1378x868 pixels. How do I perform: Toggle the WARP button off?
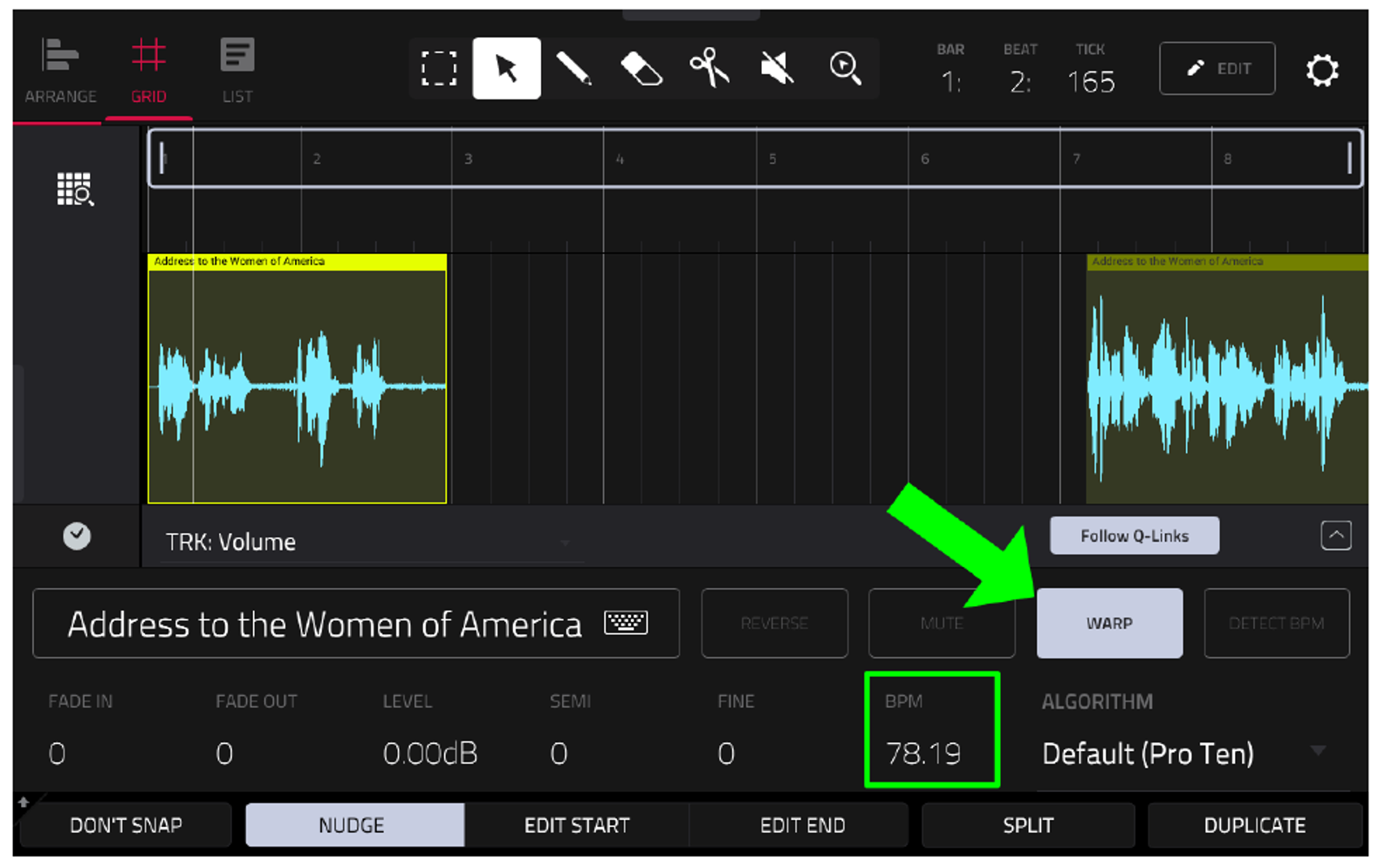pyautogui.click(x=1109, y=623)
